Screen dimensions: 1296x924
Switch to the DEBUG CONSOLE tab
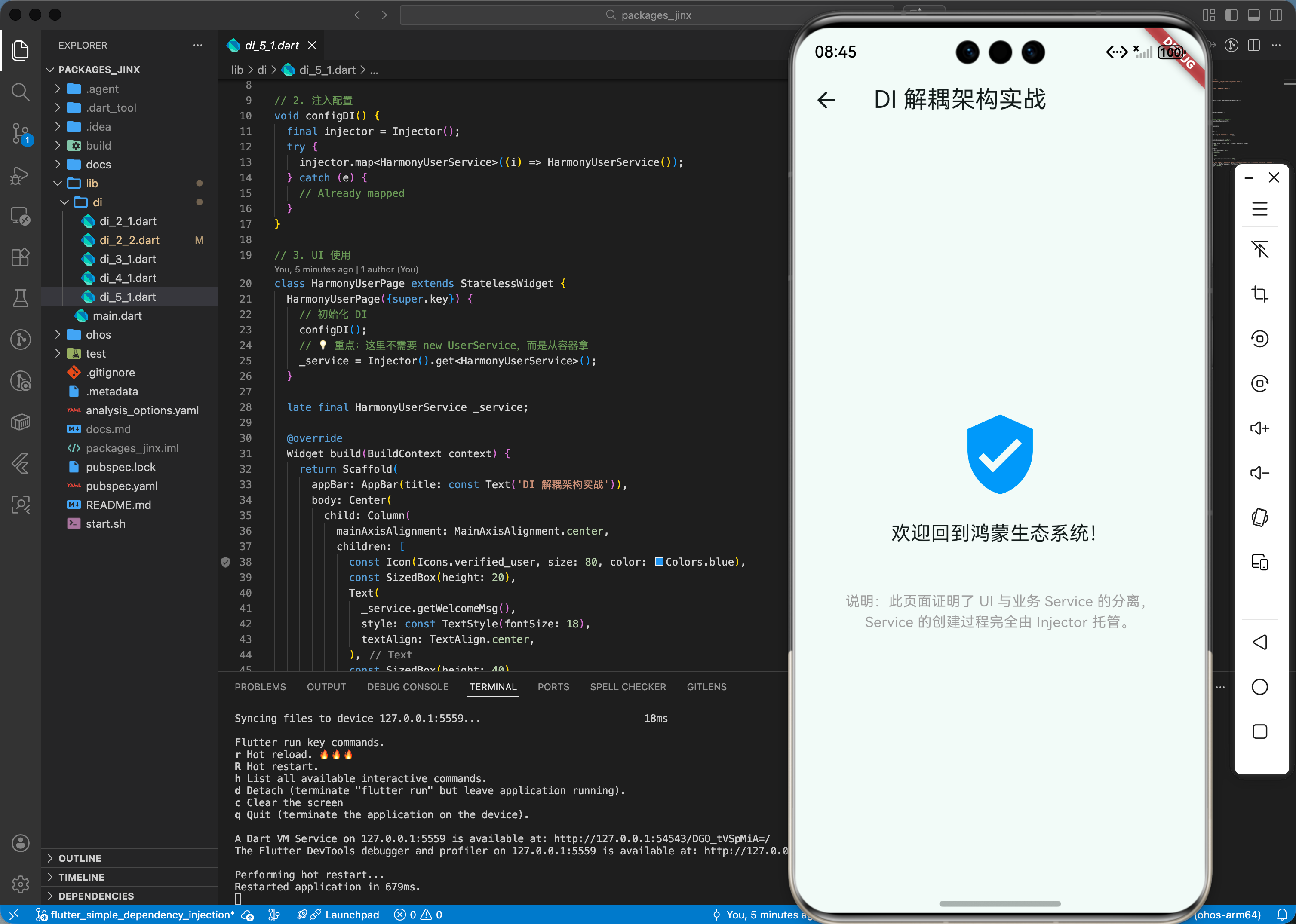[407, 687]
